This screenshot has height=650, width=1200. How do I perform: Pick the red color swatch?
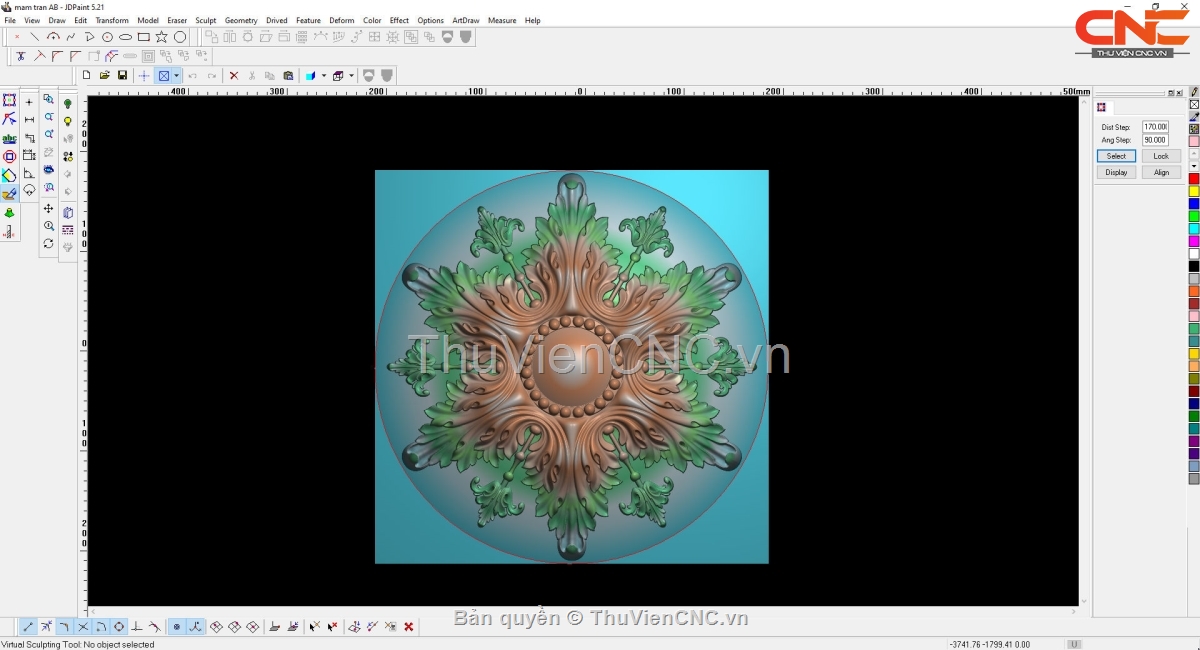coord(1194,179)
